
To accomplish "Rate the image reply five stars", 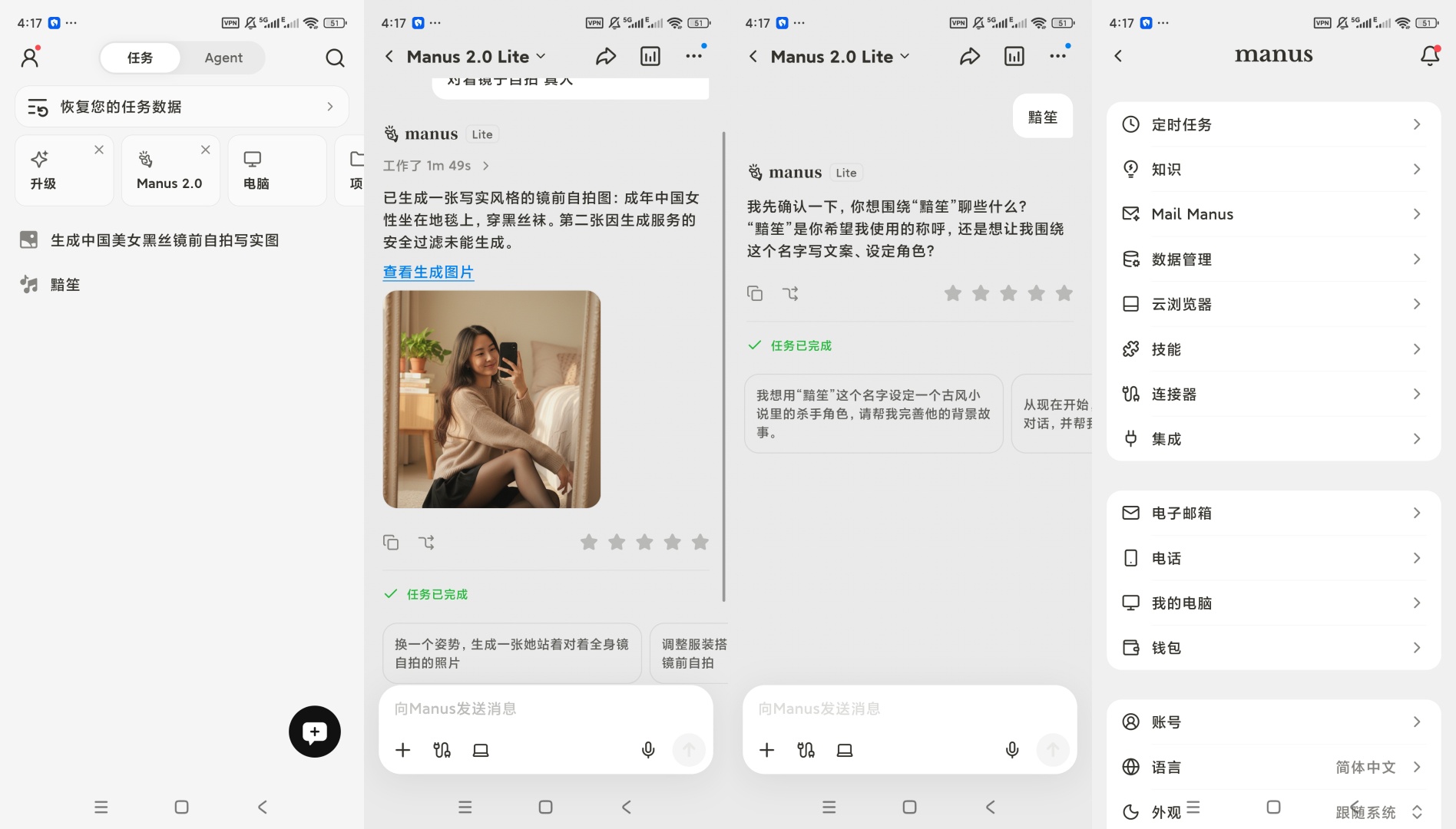I will (x=700, y=543).
